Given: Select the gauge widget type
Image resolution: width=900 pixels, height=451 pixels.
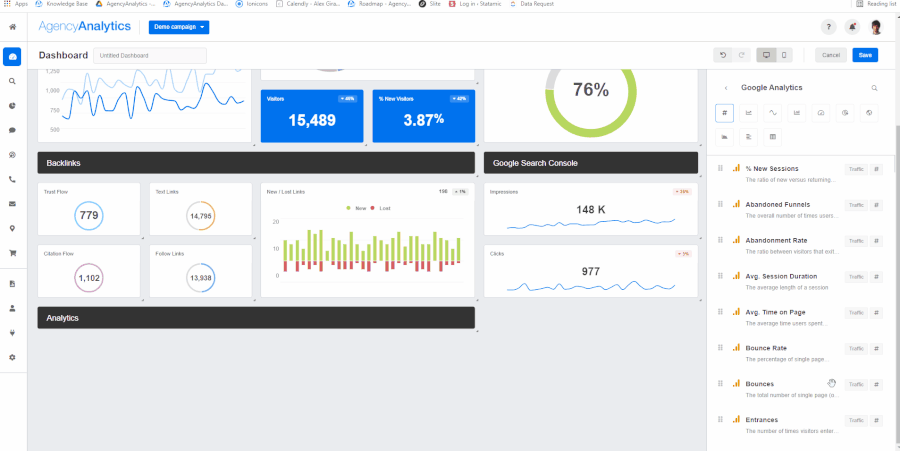Looking at the screenshot, I should point(821,113).
